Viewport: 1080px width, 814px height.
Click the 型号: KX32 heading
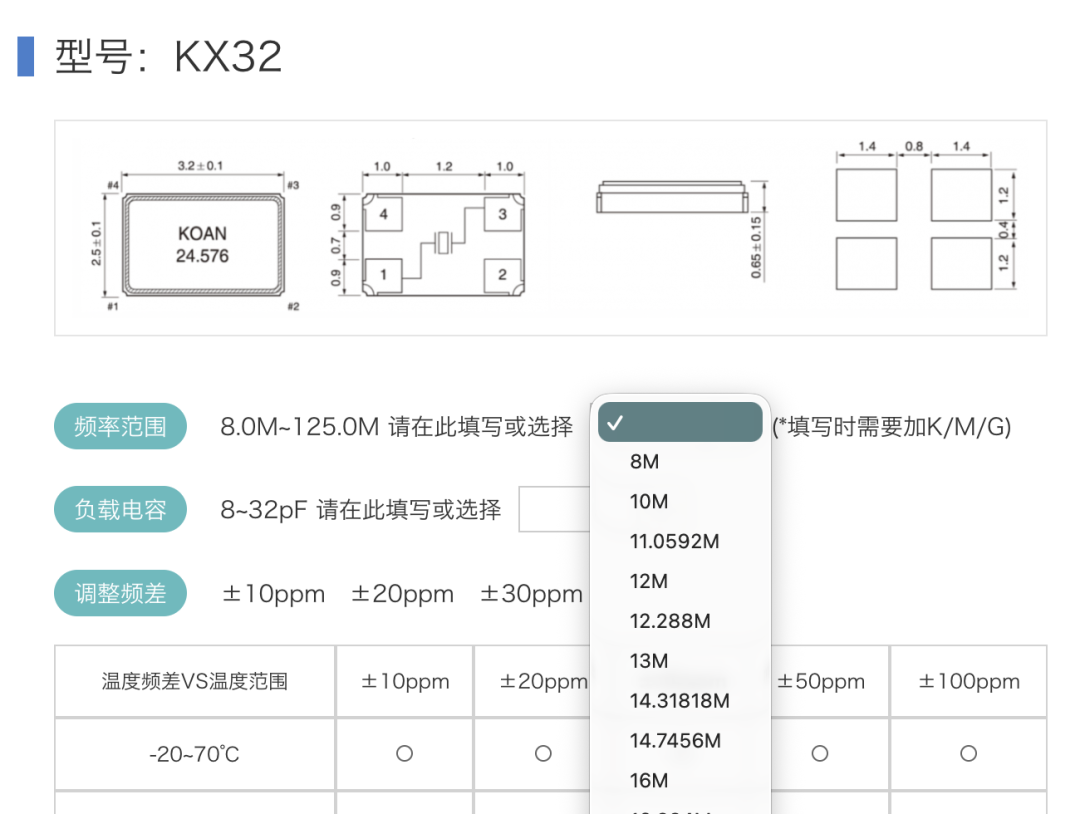click(168, 56)
